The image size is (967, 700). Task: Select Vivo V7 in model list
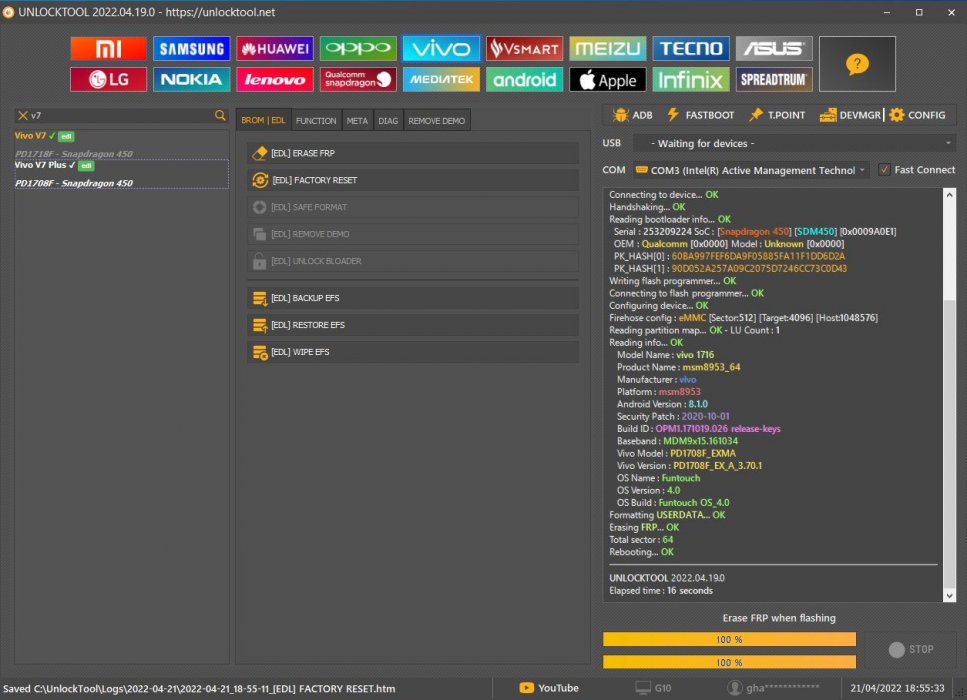[121, 144]
